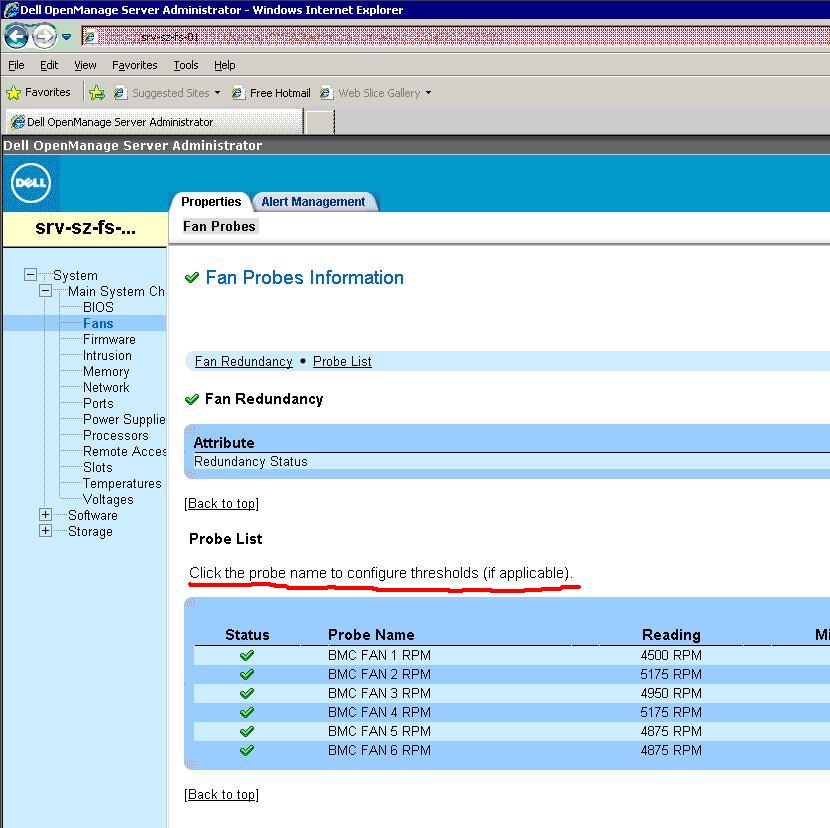The image size is (830, 828).
Task: Select Software in the tree
Action: (x=93, y=515)
